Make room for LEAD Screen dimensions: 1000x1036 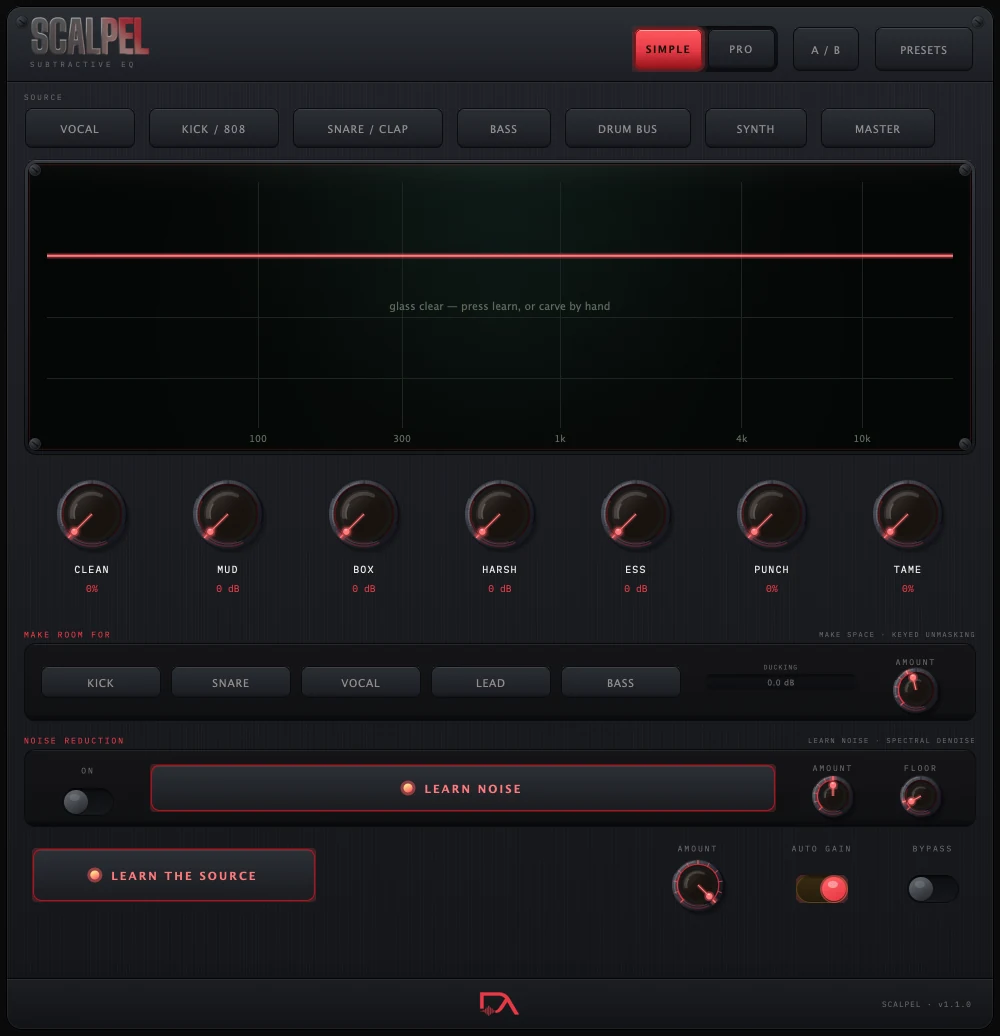click(490, 683)
